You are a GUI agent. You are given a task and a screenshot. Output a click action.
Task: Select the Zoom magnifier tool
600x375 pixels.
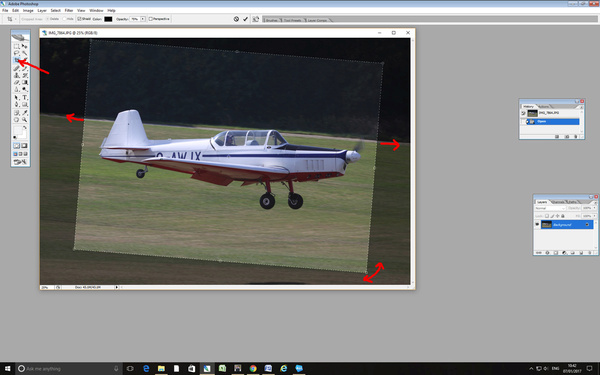[x=24, y=120]
